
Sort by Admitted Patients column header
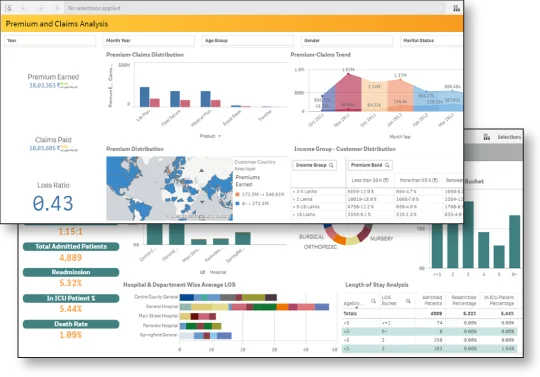click(432, 300)
